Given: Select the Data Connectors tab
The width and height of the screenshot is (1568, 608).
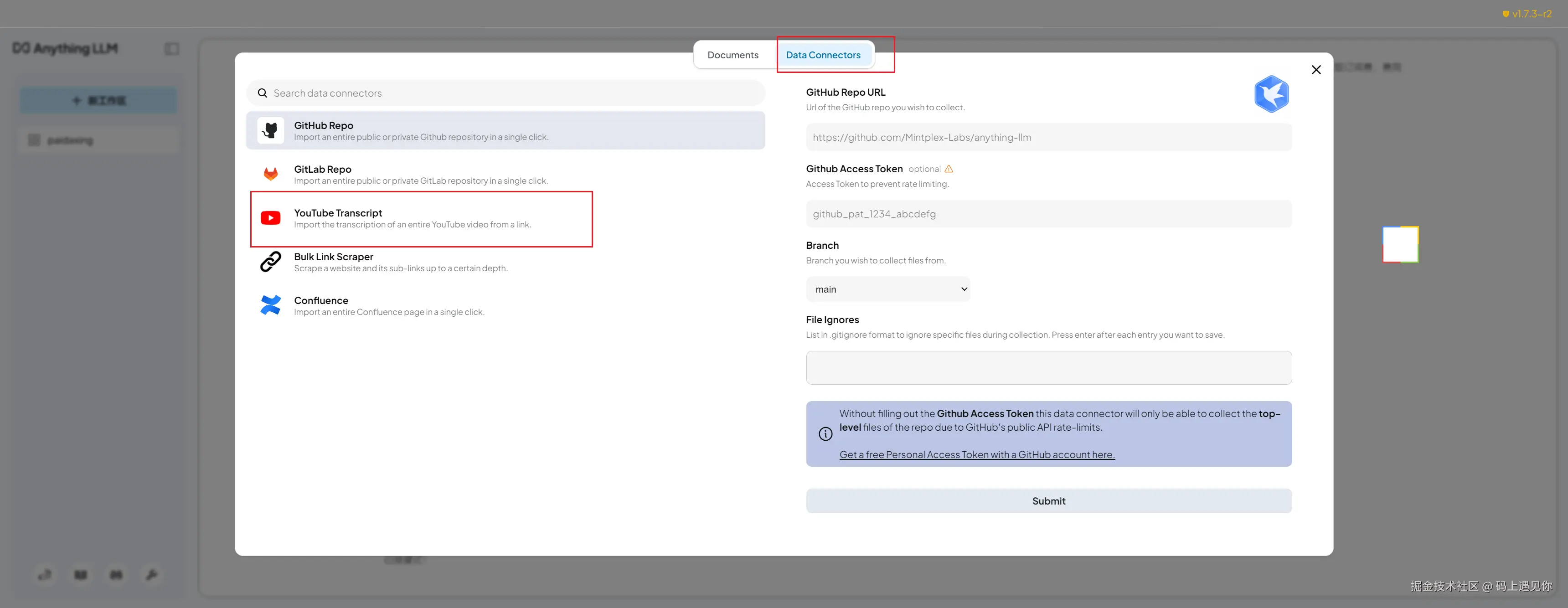Looking at the screenshot, I should [x=823, y=55].
